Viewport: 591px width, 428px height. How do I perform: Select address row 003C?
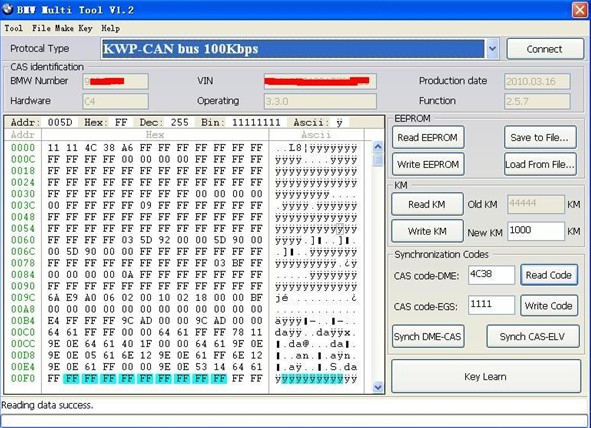tap(23, 205)
